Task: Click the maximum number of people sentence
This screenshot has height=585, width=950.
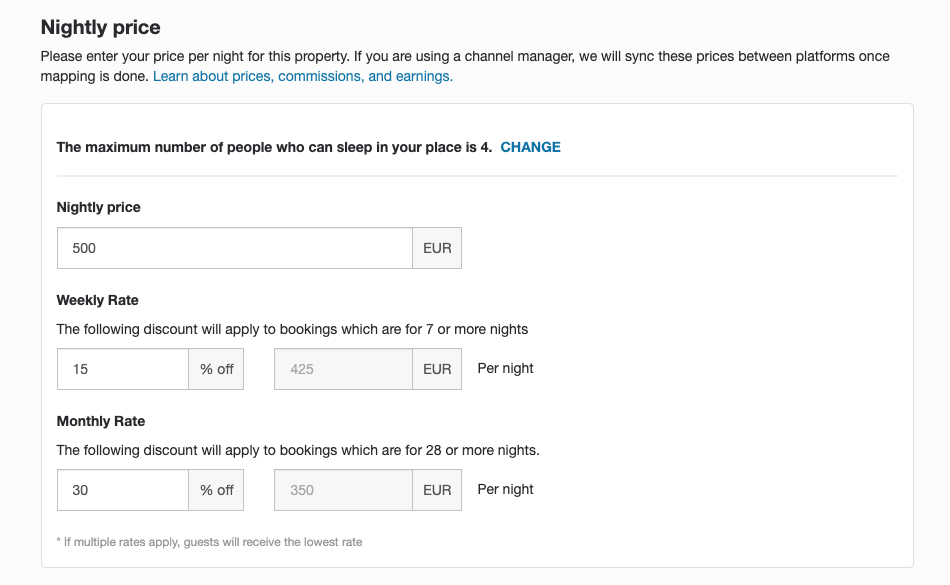Action: (274, 147)
